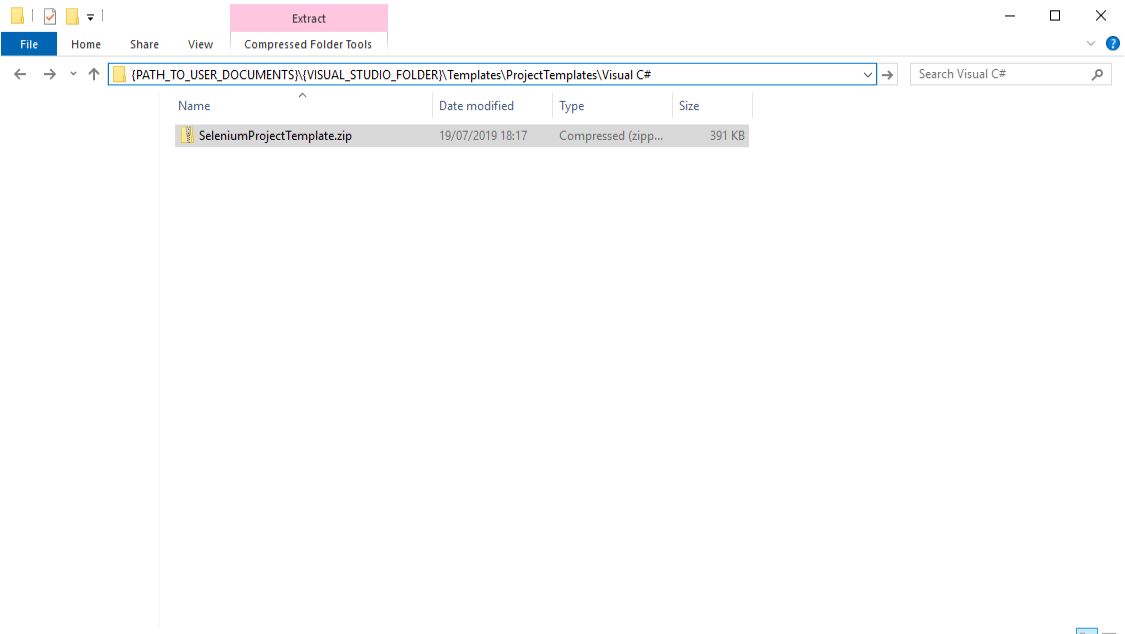Image resolution: width=1125 pixels, height=634 pixels.
Task: Click the zip icon of SeleniumProjectTemplate.zip
Action: (x=187, y=136)
